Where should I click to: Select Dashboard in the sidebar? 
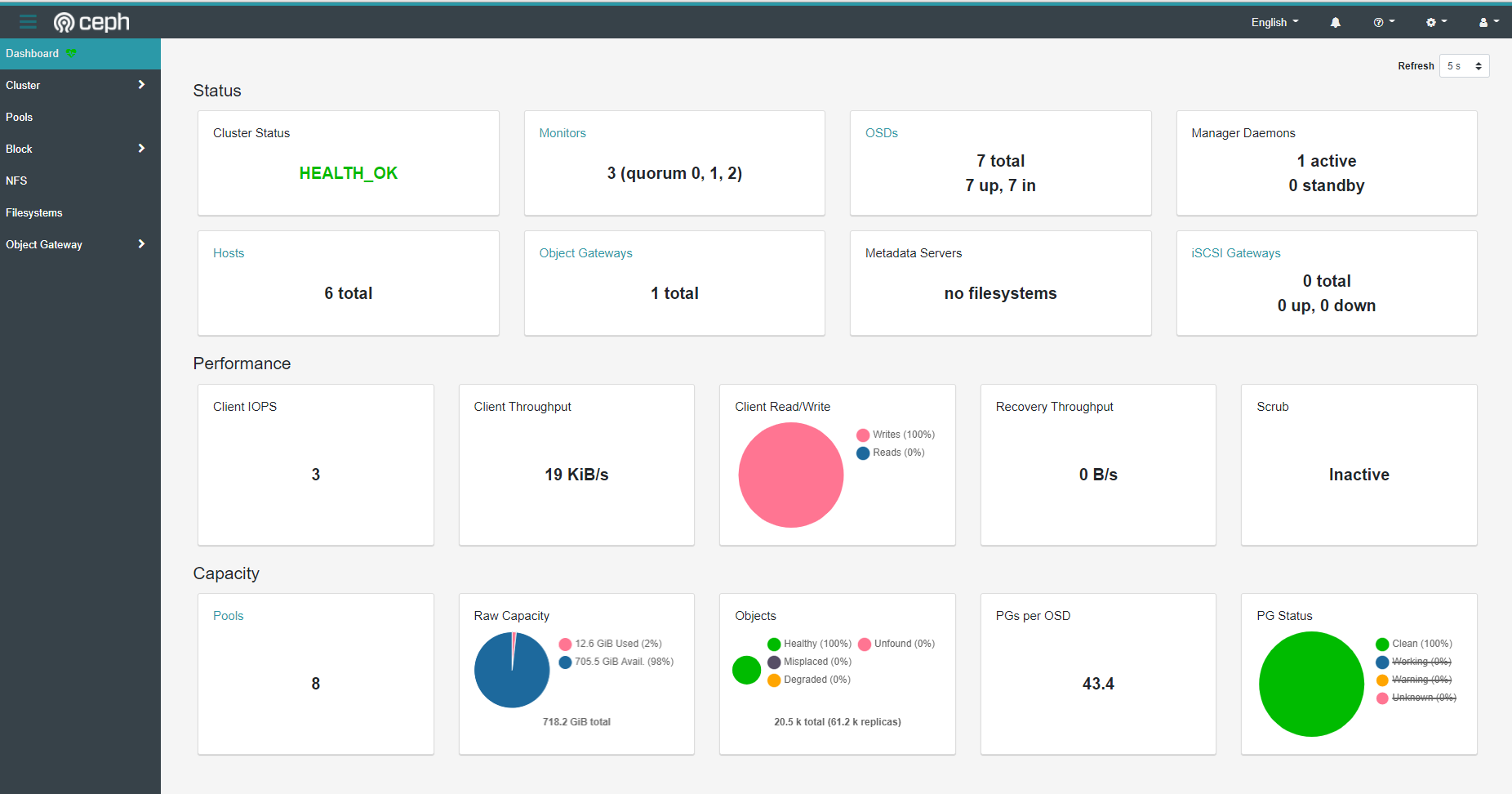coord(80,53)
